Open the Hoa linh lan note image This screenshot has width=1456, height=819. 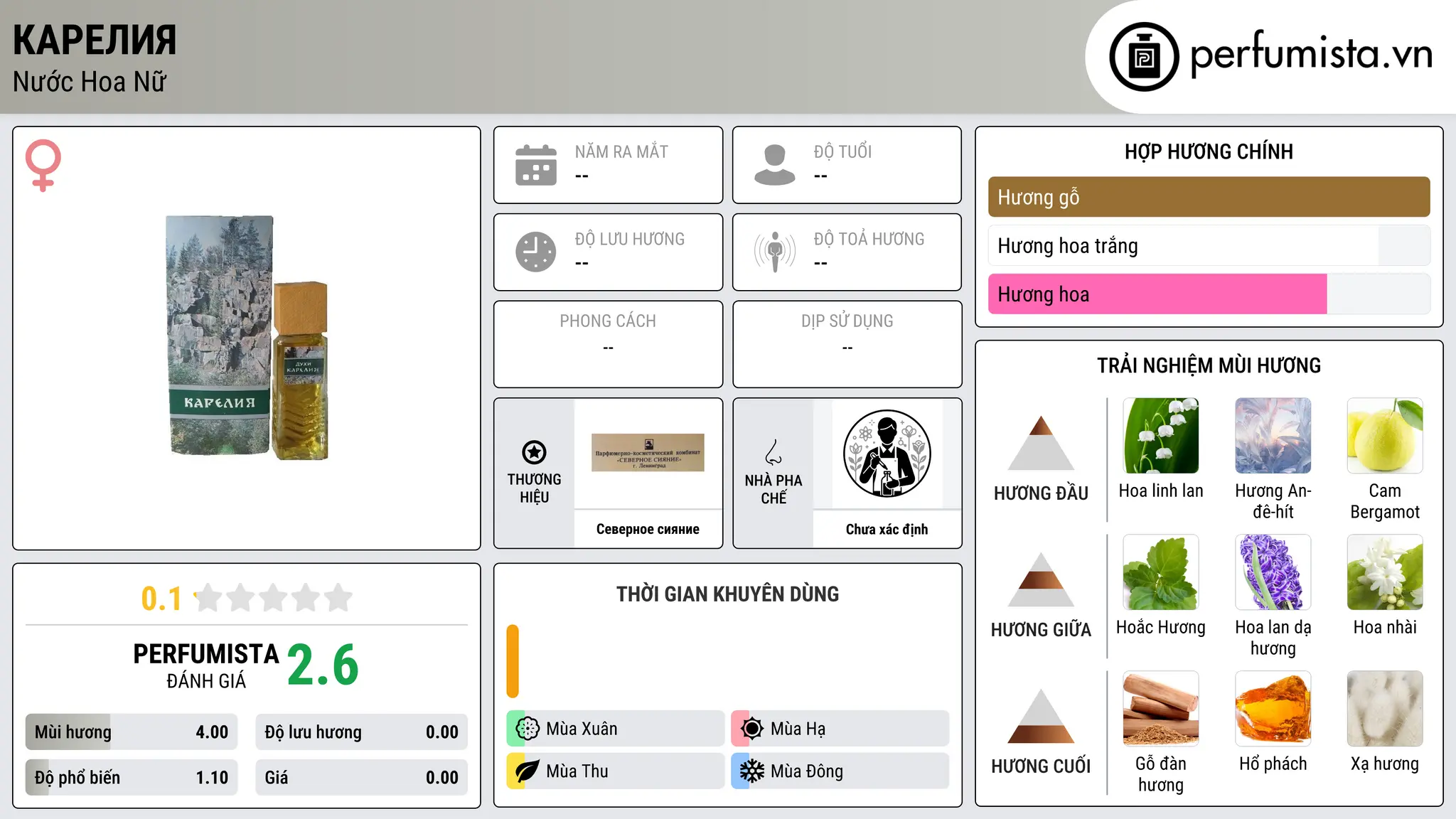(1161, 436)
